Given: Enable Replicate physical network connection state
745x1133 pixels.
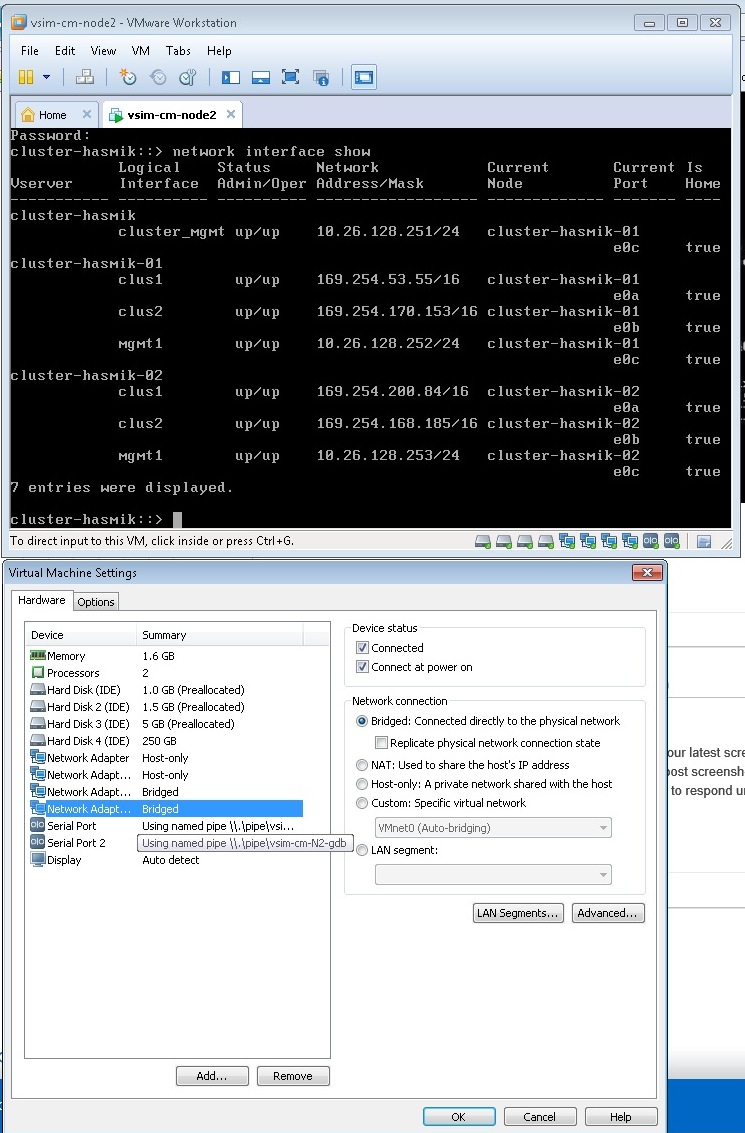Looking at the screenshot, I should tap(381, 743).
